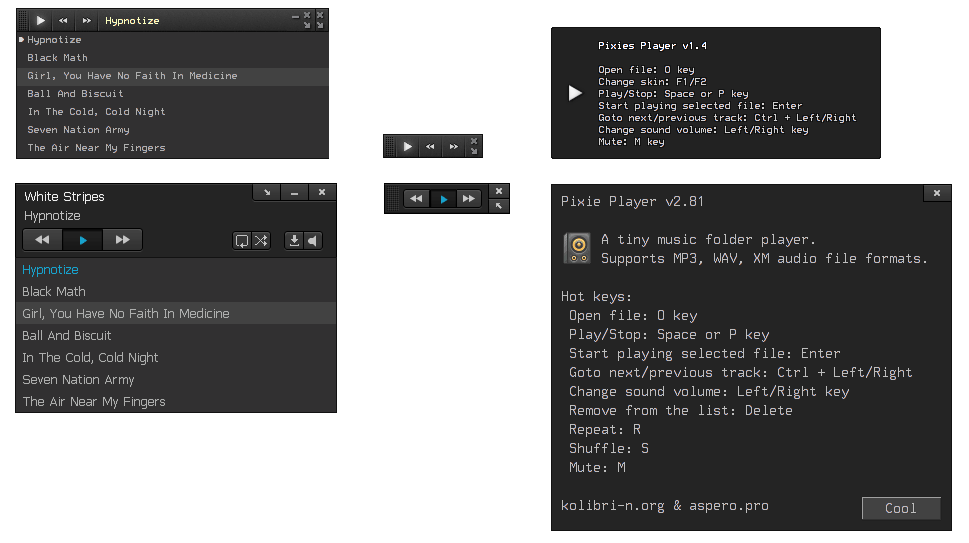Close the Pixie Player v2.81 about dialog

tap(937, 193)
